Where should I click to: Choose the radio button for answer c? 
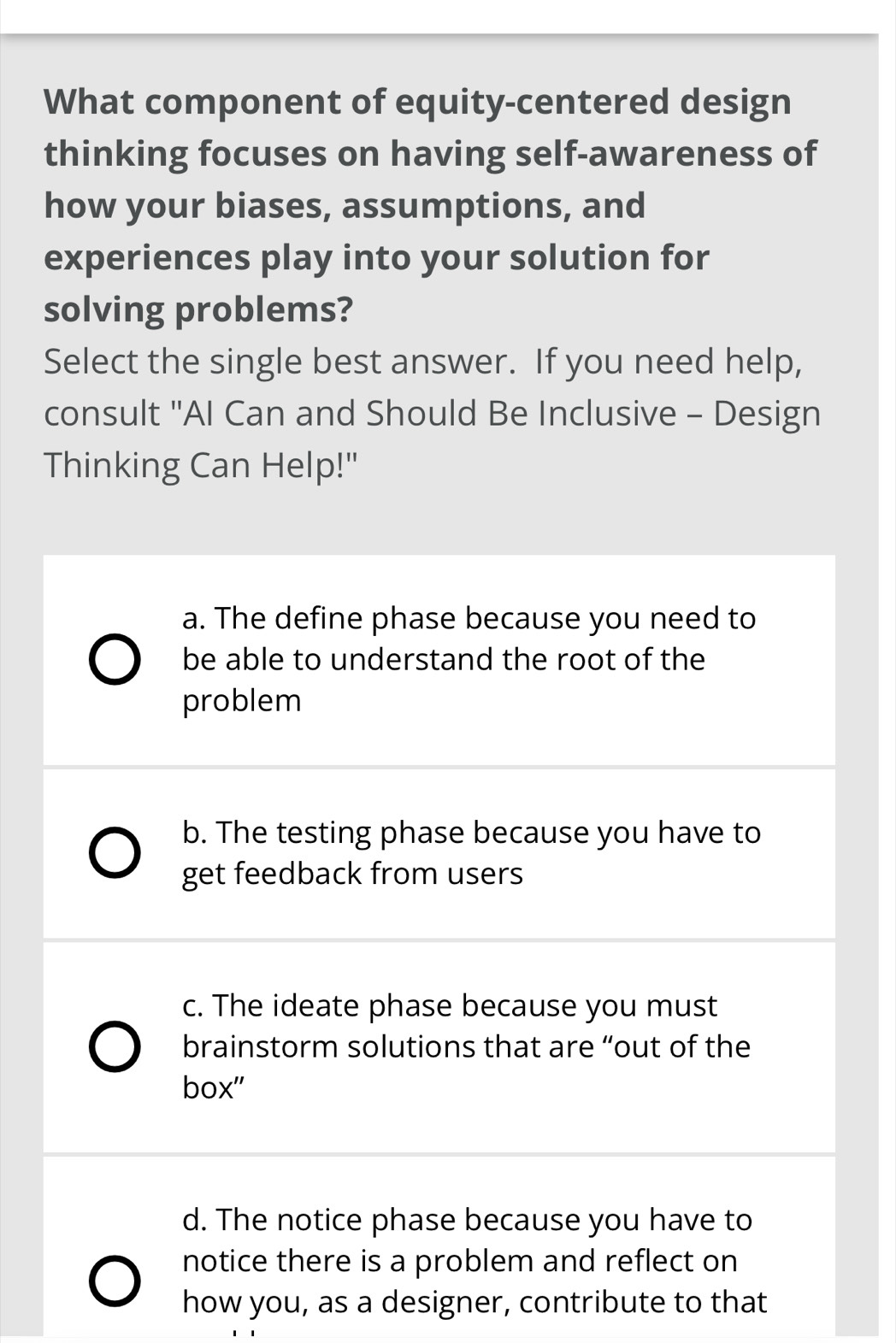(114, 1046)
